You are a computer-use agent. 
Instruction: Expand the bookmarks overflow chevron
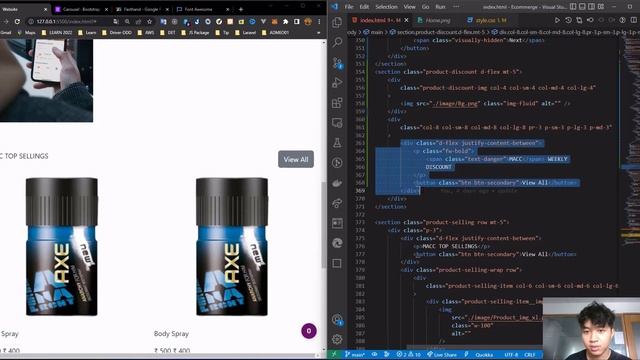318,33
